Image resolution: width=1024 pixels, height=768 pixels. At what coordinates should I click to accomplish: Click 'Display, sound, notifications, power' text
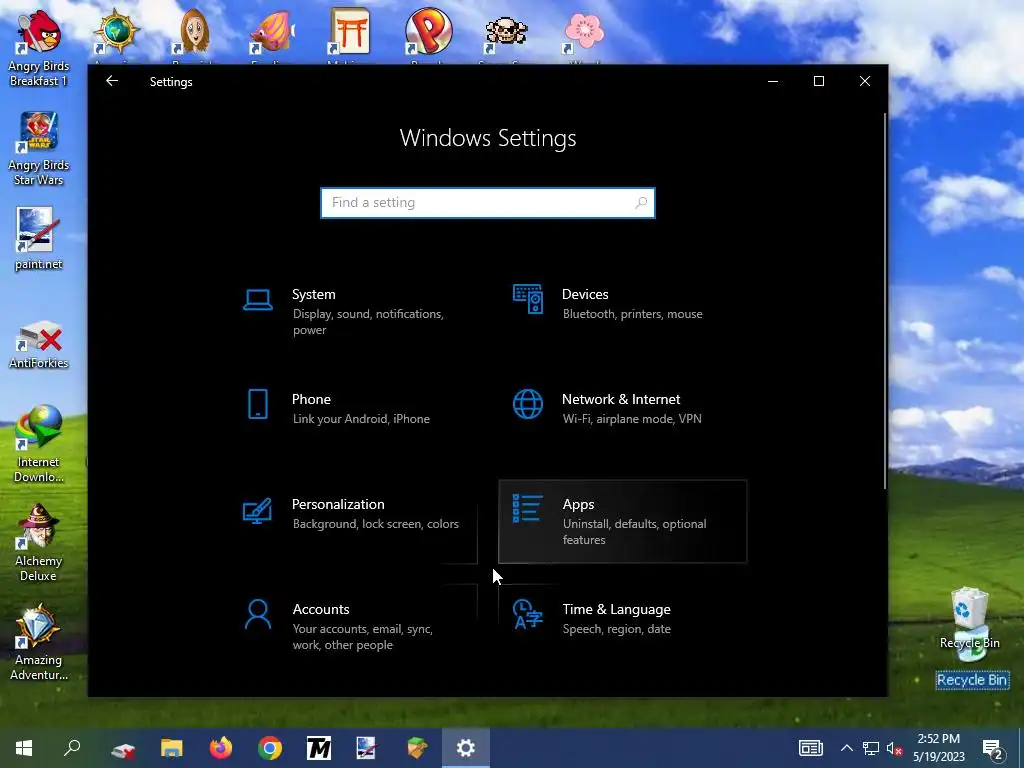coord(368,322)
